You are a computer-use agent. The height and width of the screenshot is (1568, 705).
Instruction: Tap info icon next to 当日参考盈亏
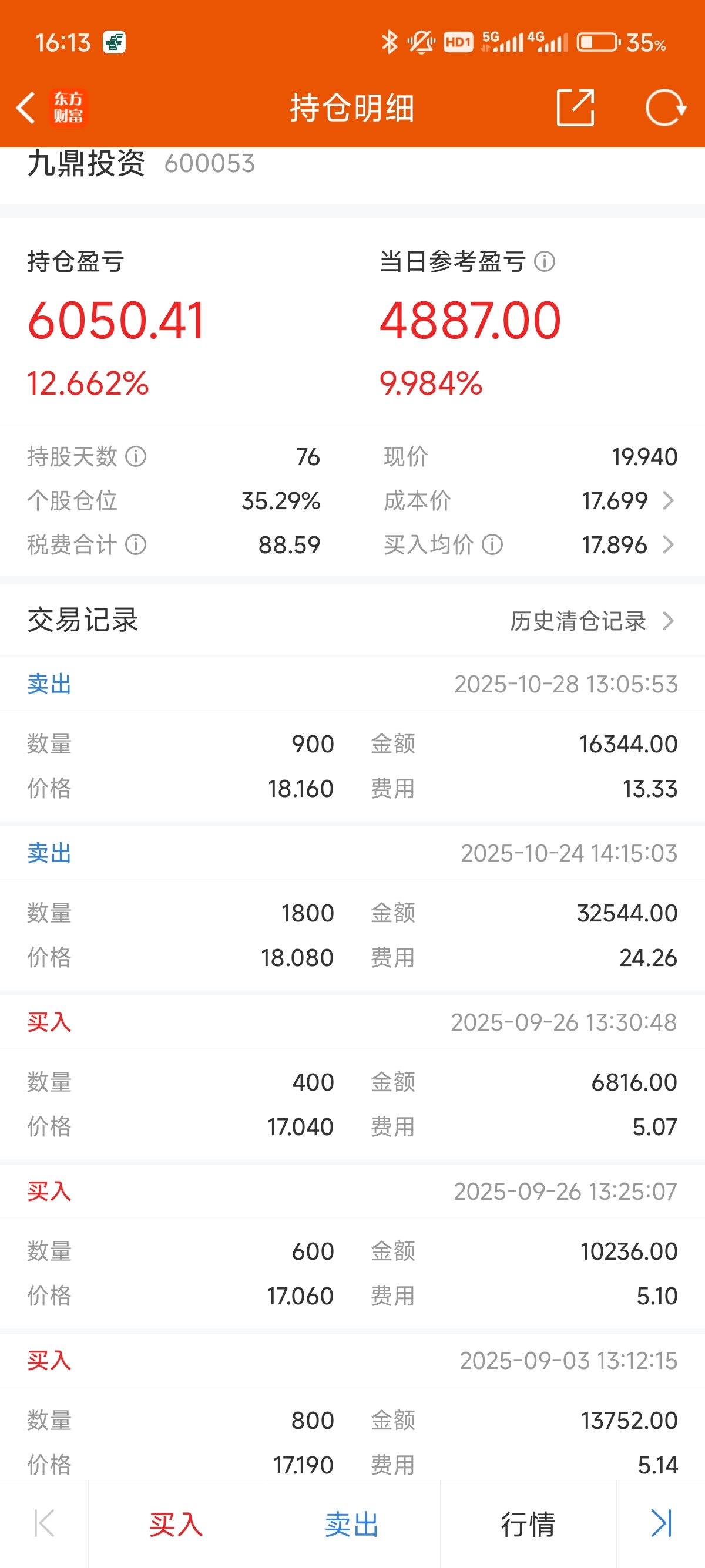coord(544,262)
